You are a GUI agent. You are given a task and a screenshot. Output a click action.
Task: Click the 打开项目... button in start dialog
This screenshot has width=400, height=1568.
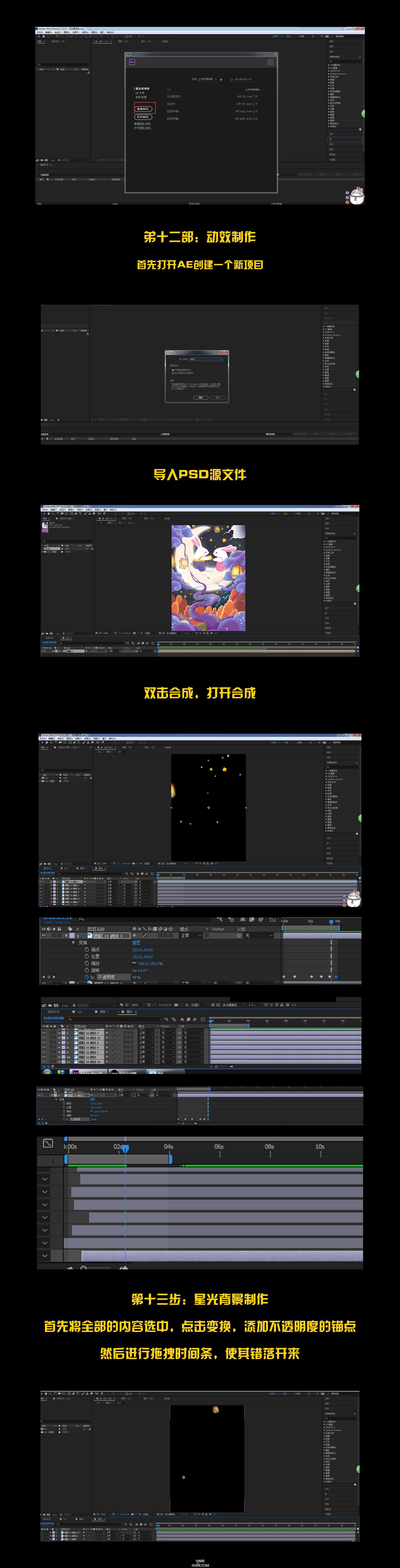pos(144,117)
